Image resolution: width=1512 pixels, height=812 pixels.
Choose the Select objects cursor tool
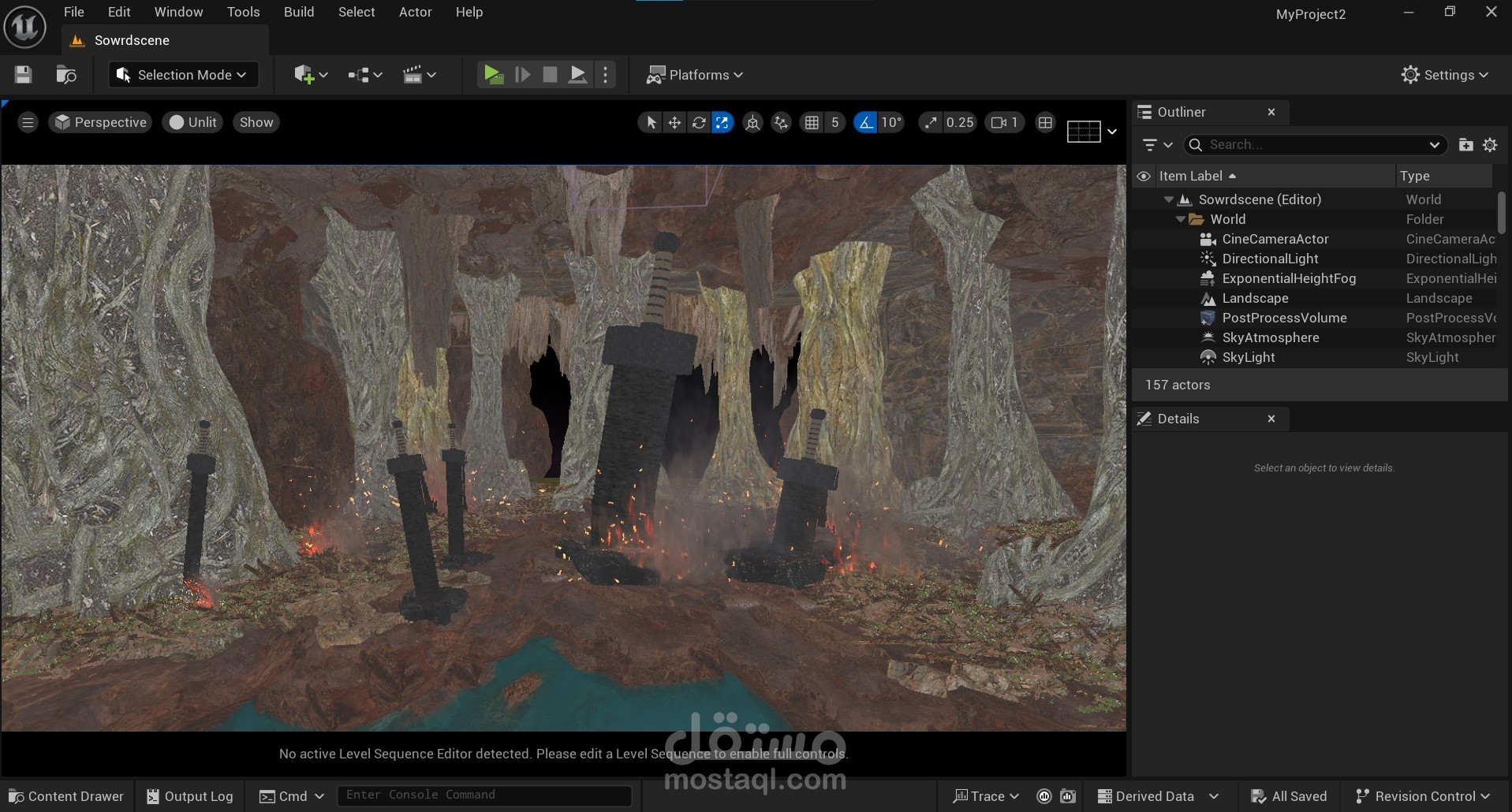[651, 122]
